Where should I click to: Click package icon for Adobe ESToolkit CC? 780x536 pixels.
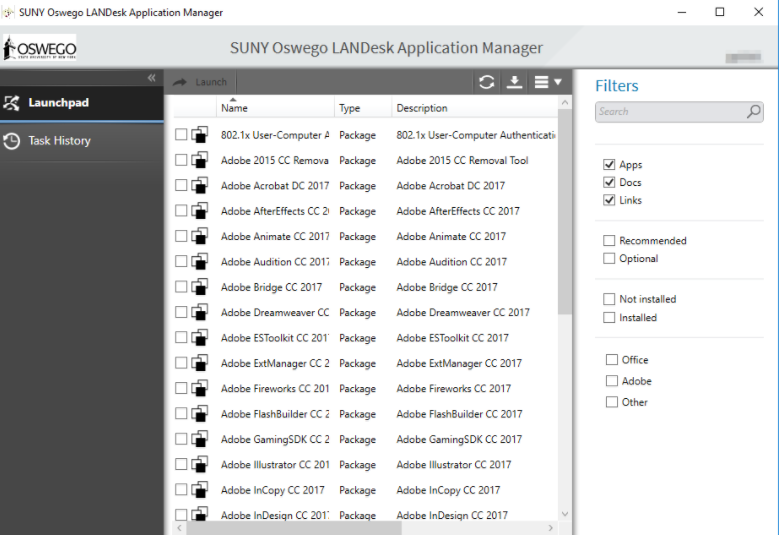(200, 337)
